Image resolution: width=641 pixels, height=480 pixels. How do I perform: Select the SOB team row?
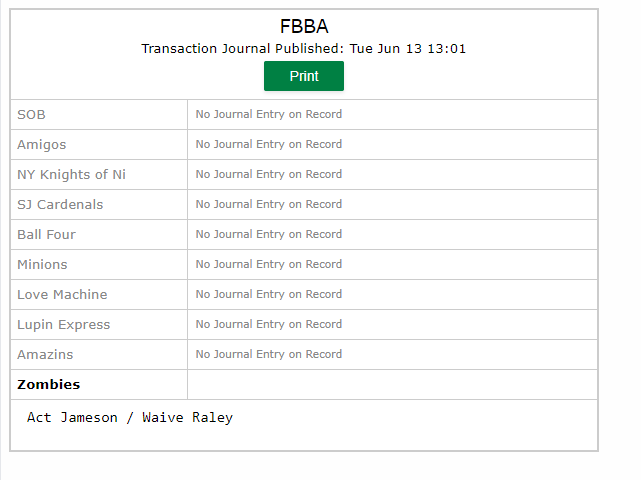pos(304,114)
